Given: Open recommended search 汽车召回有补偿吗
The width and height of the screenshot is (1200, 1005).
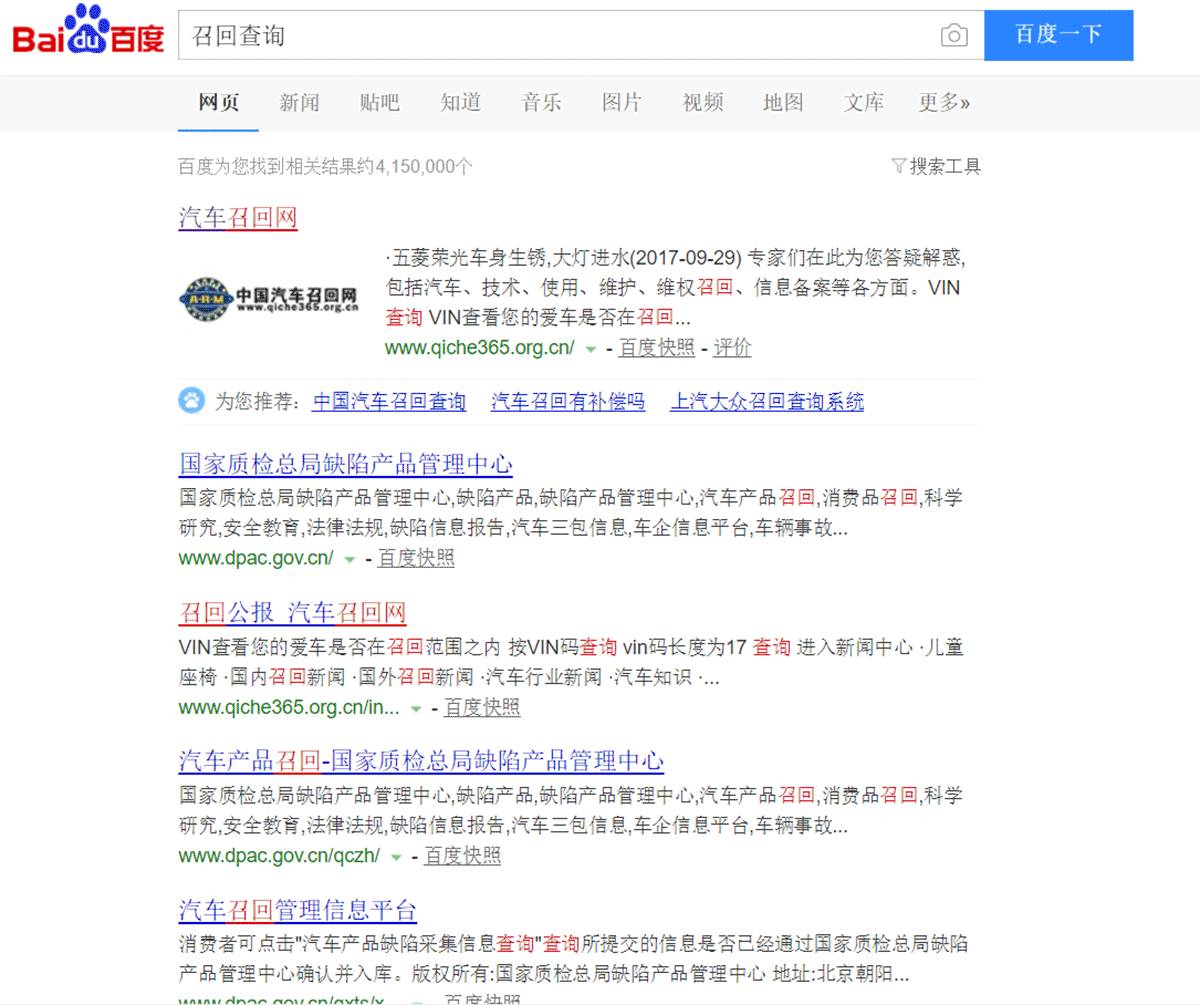Looking at the screenshot, I should [x=568, y=402].
